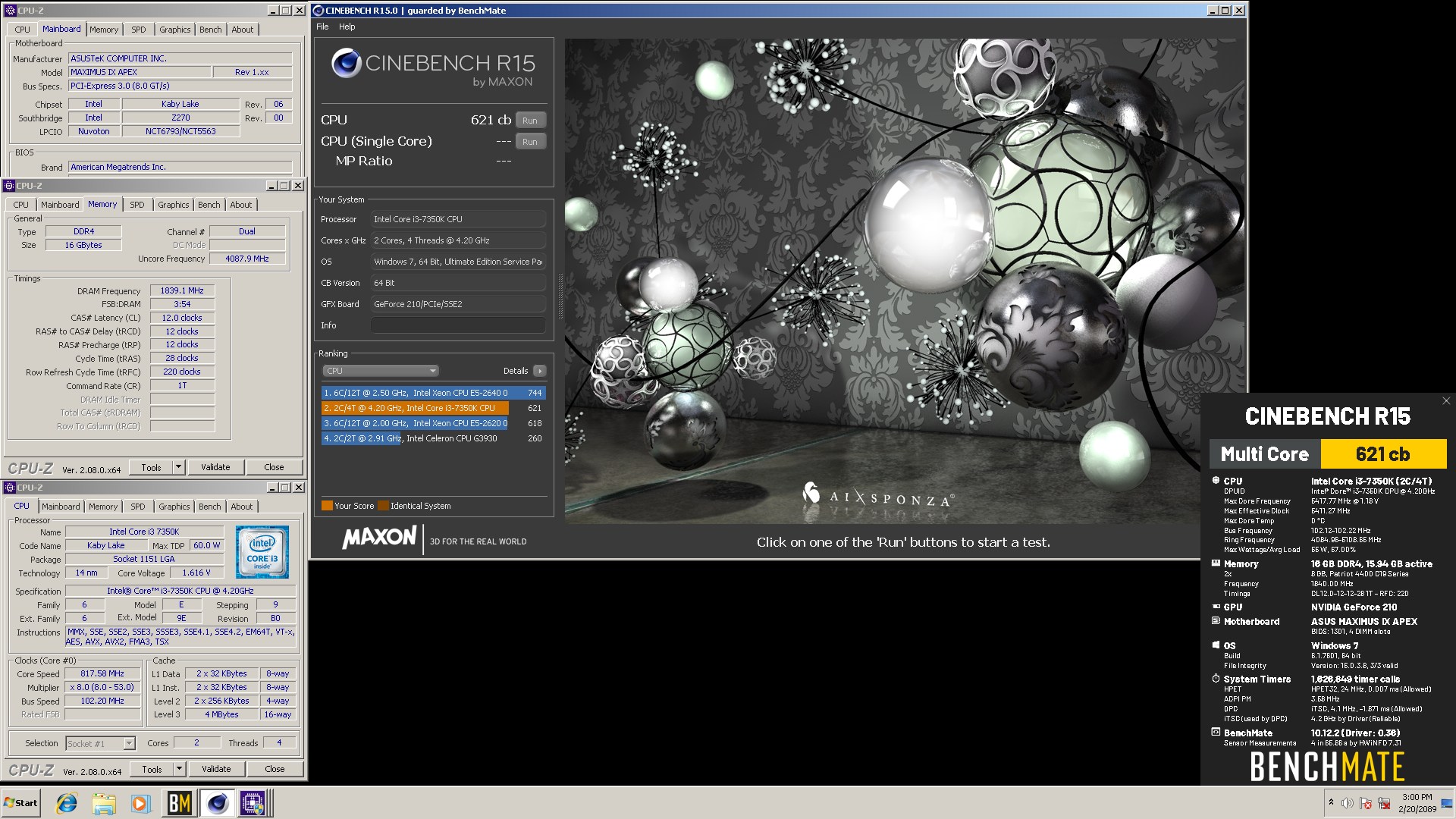Click the top CPU-Z Mainboard window title icon
1456x819 pixels.
11,11
